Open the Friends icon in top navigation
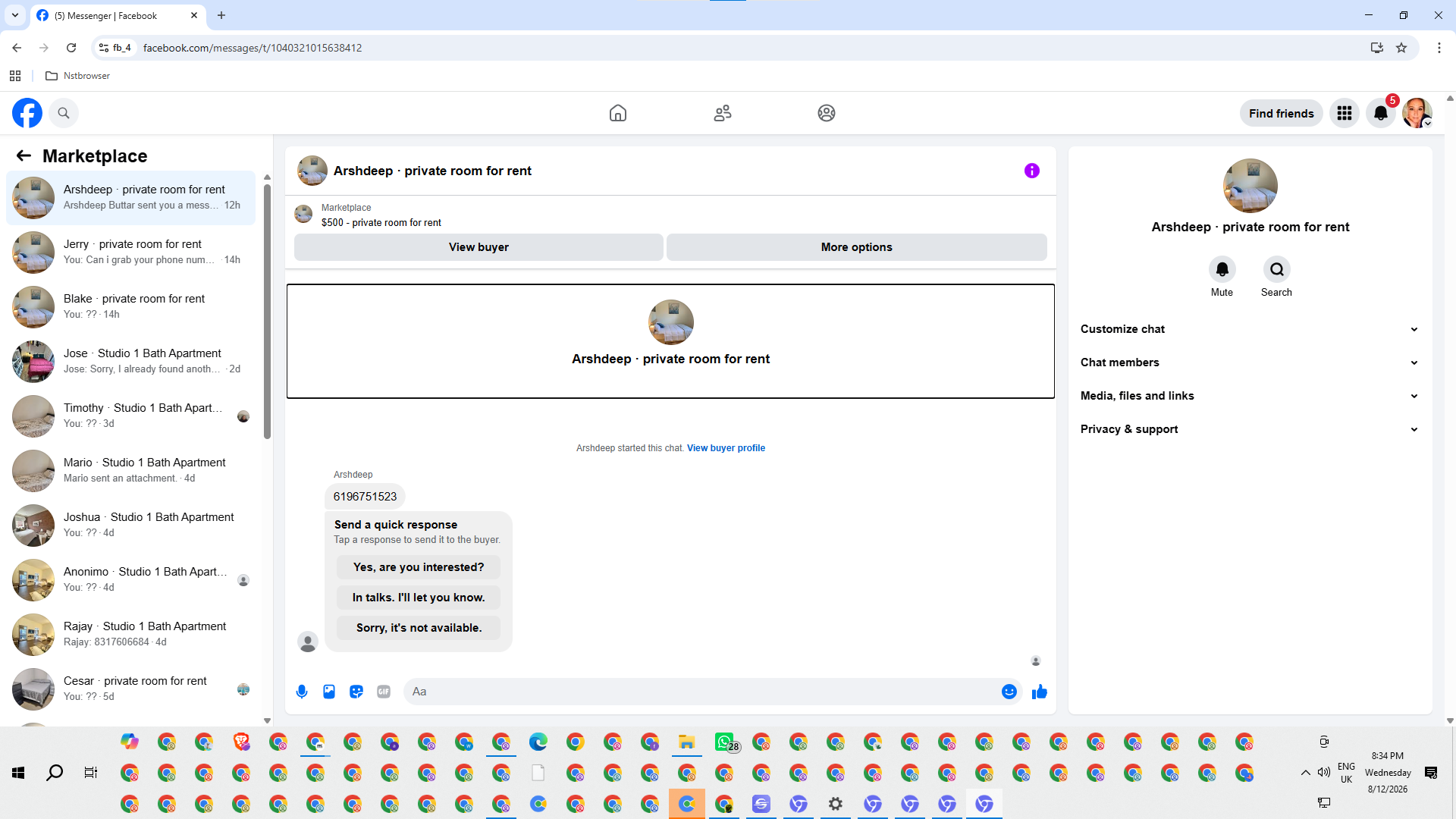The image size is (1456, 819). [723, 113]
